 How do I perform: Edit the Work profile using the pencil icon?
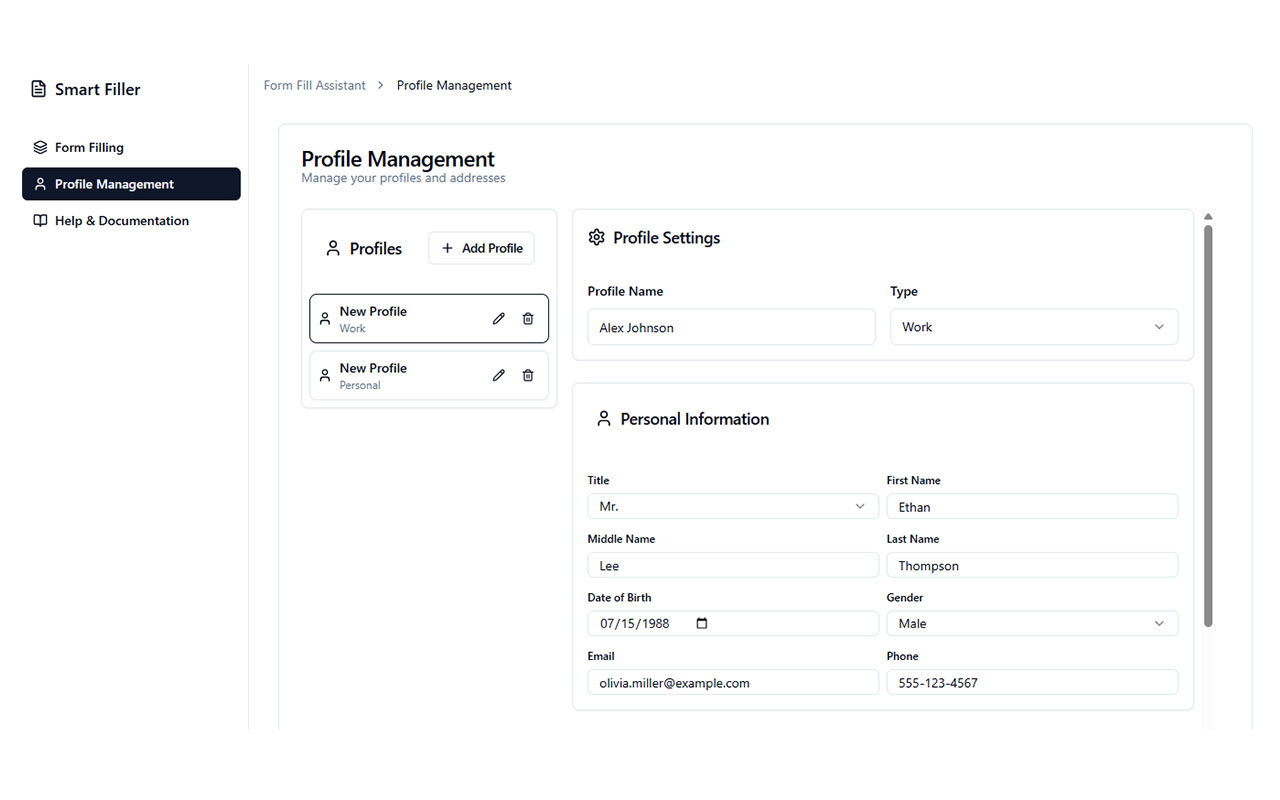(x=498, y=318)
